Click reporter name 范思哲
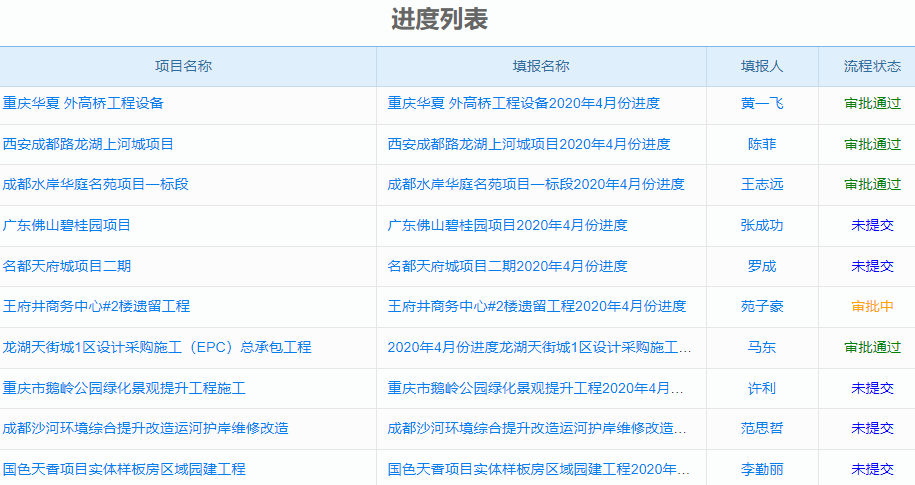The height and width of the screenshot is (485, 915). pos(762,428)
